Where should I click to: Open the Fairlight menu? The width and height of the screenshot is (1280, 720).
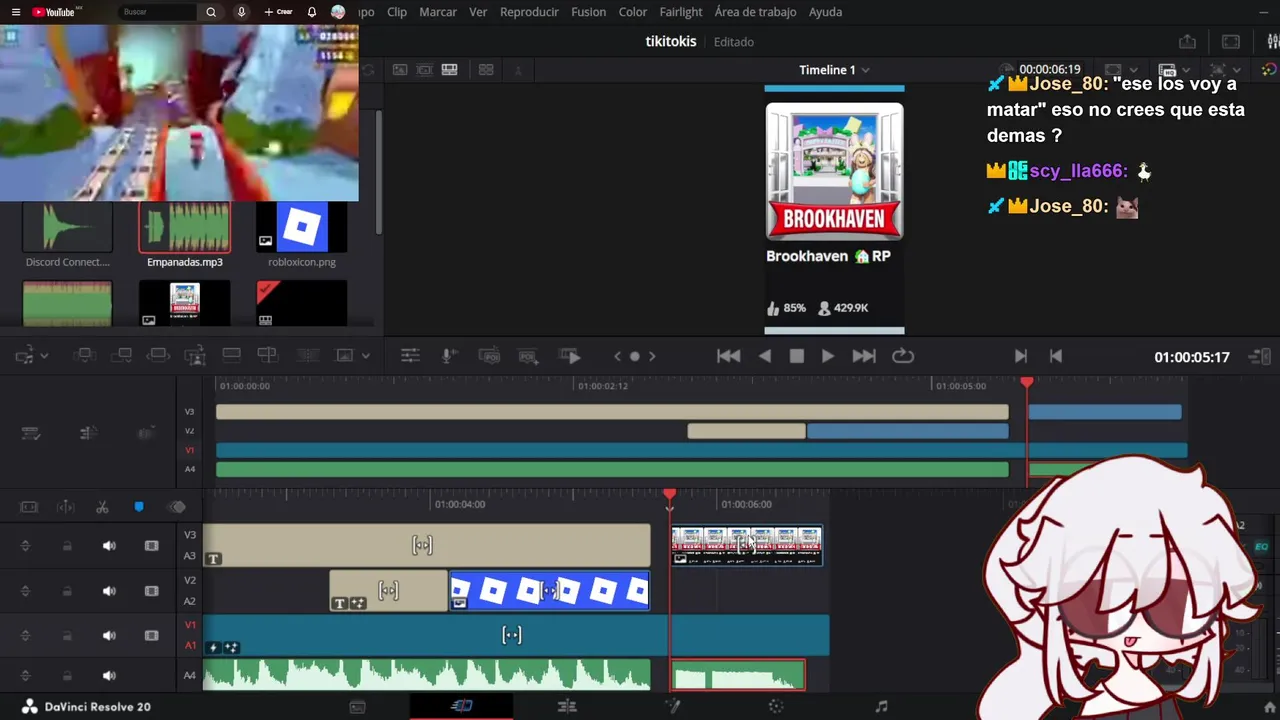coord(681,12)
